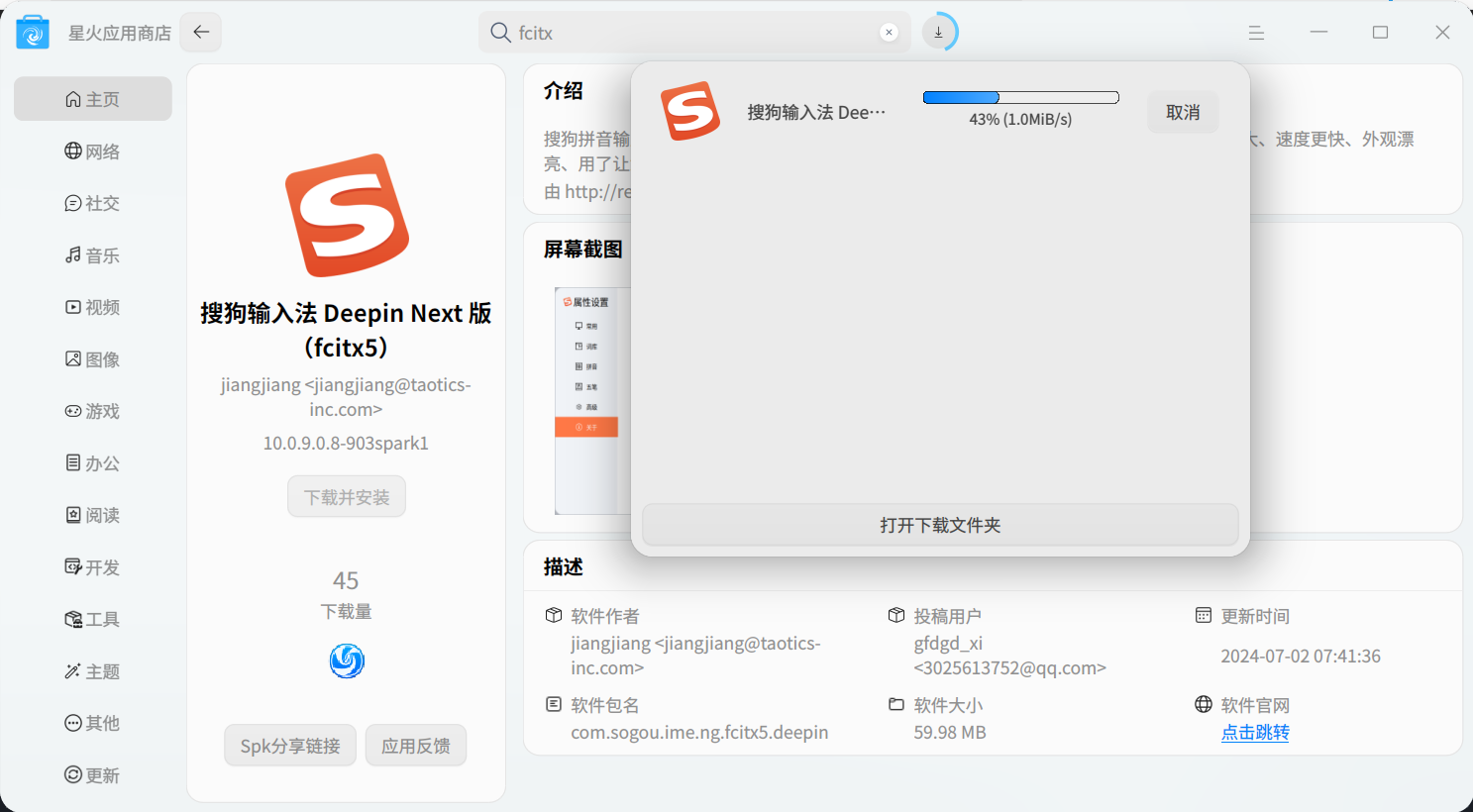Open the app feedback button
Screen dimensions: 1473x812
[x=416, y=746]
